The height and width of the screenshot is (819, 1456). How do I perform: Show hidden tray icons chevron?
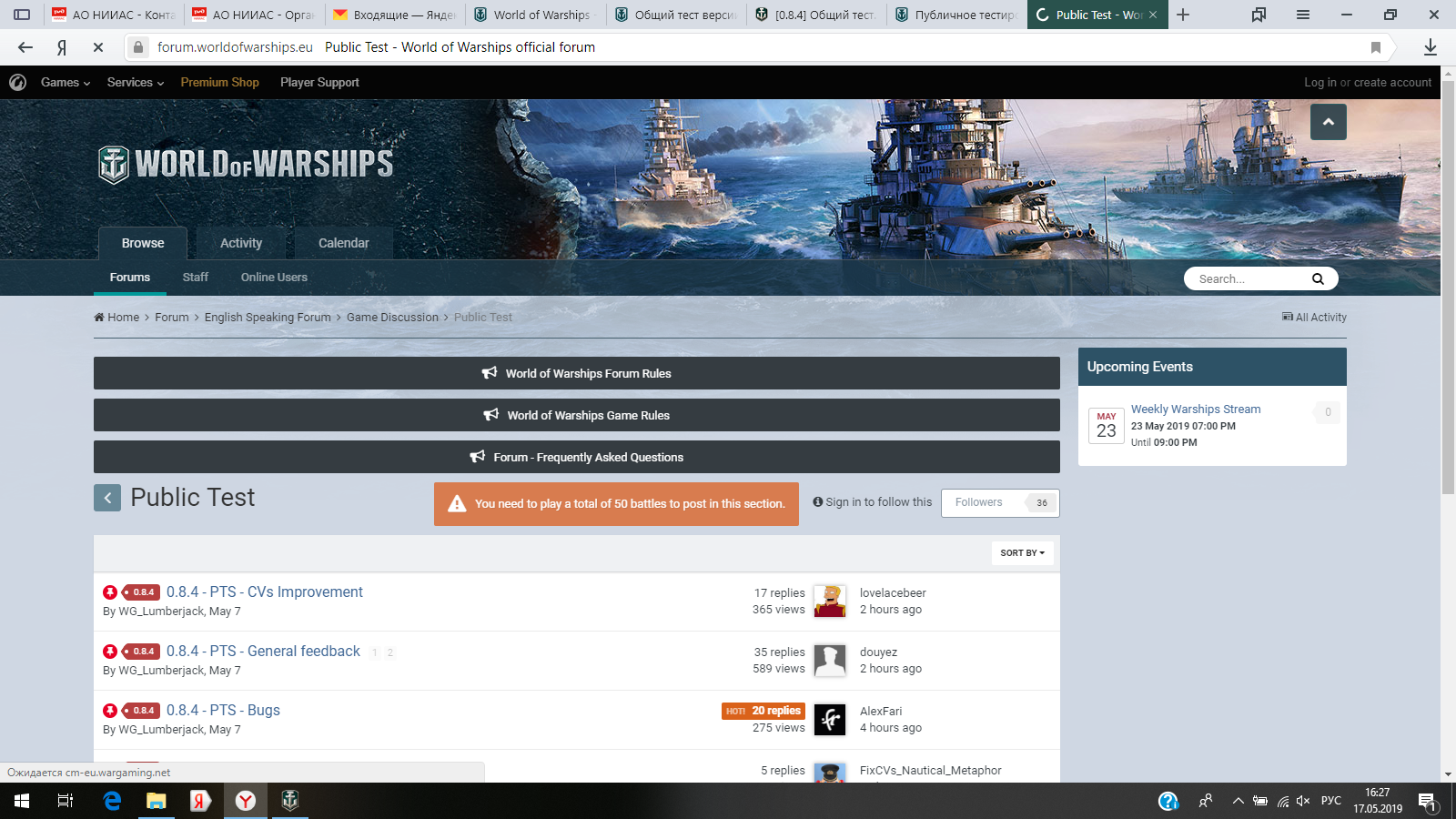pyautogui.click(x=1238, y=801)
